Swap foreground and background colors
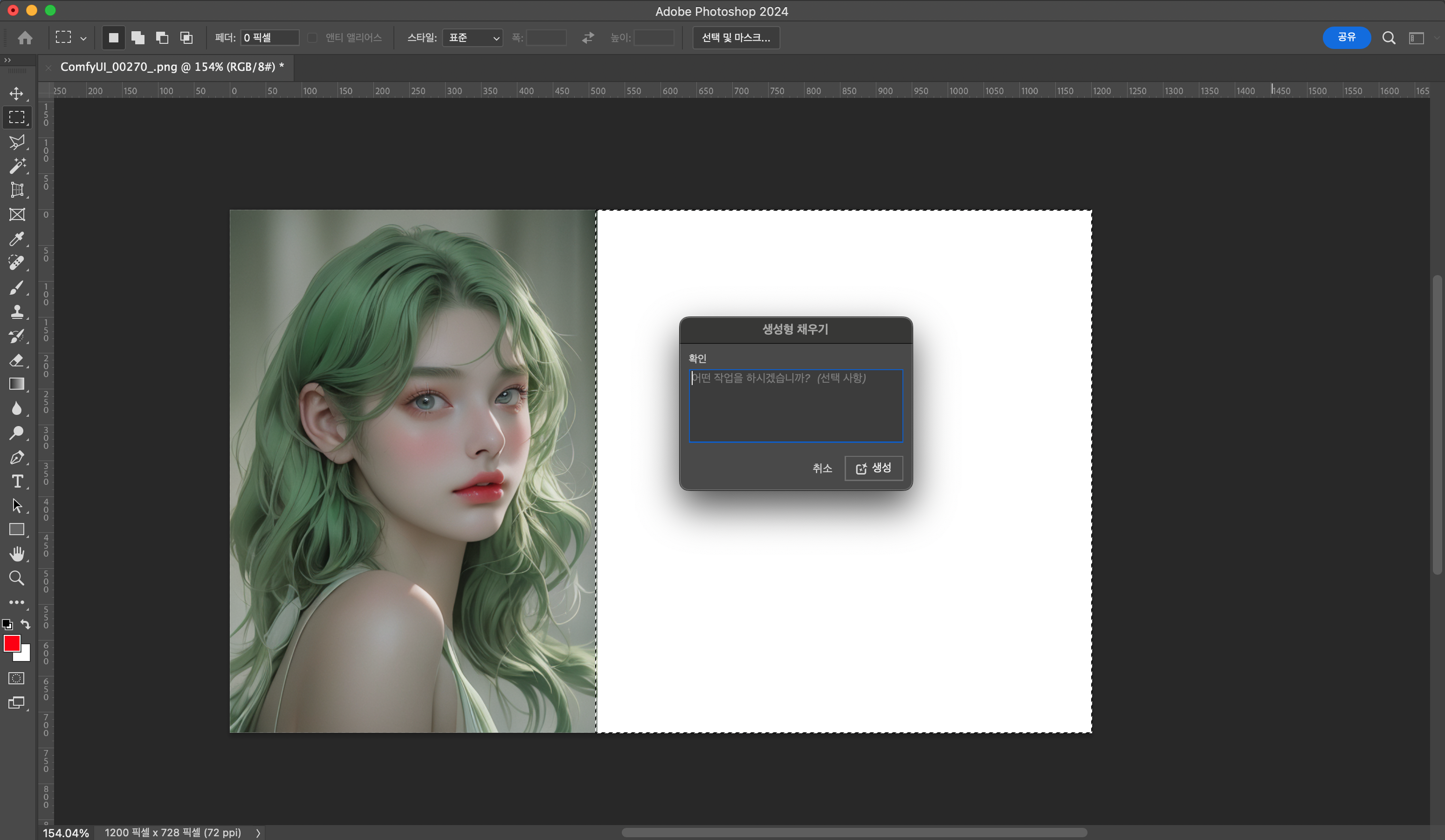Viewport: 1445px width, 840px height. (25, 624)
